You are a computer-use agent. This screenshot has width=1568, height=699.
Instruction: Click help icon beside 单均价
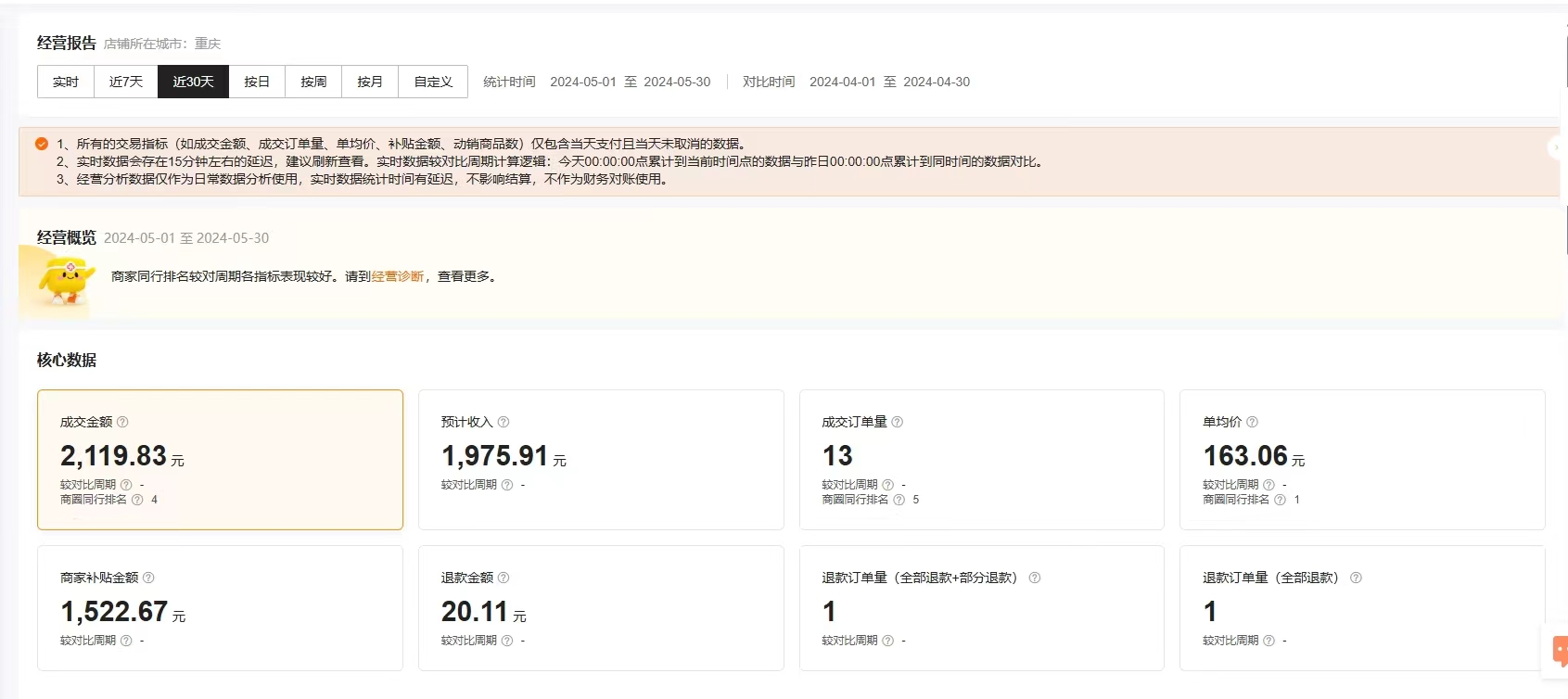1252,422
